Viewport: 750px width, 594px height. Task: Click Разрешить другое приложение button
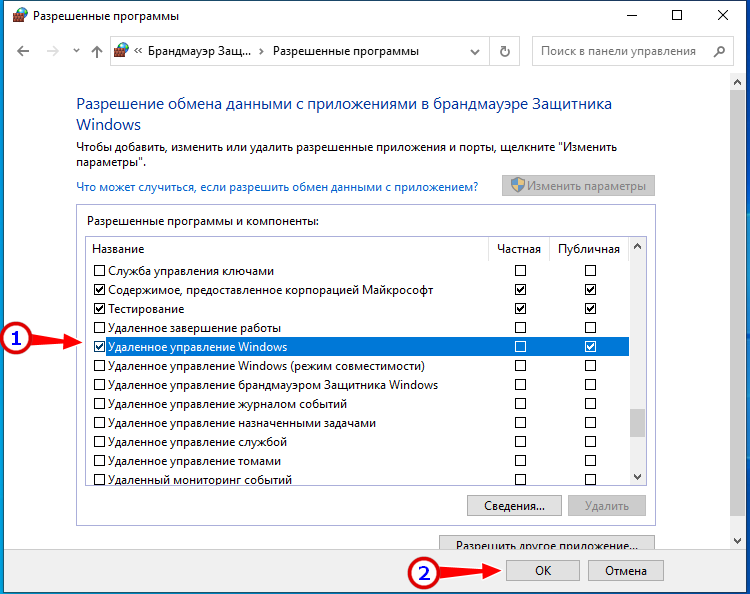click(547, 543)
